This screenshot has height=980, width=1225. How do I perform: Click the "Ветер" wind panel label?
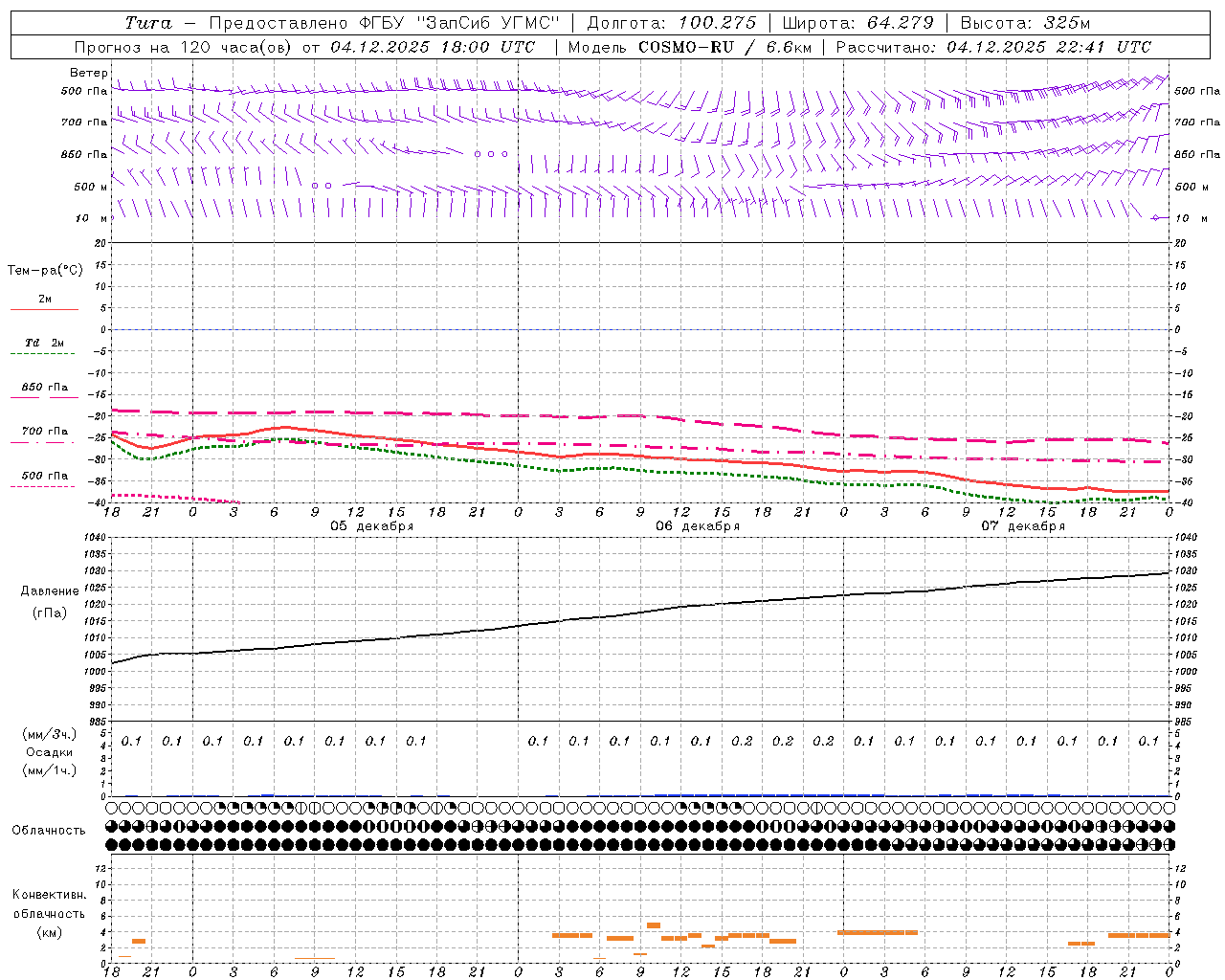(x=88, y=73)
